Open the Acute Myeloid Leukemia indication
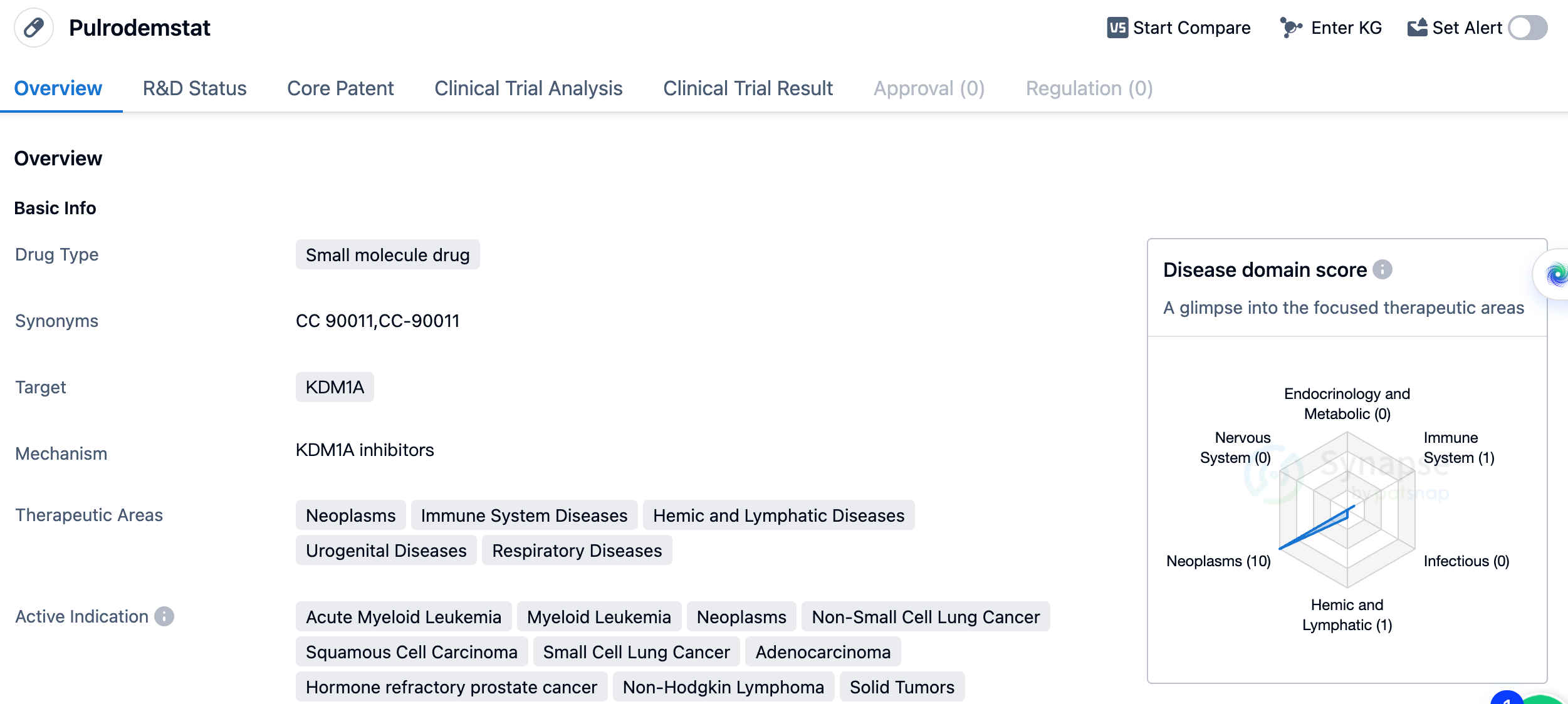1568x704 pixels. click(x=403, y=617)
